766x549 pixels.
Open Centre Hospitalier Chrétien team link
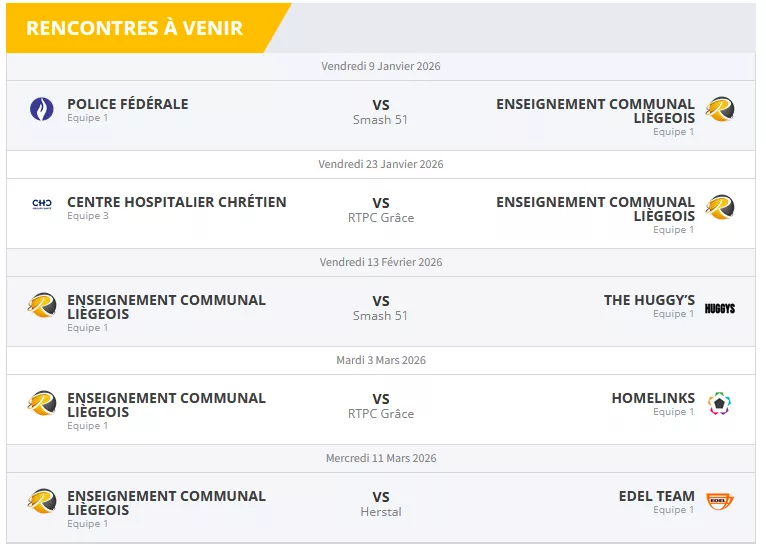click(x=176, y=202)
